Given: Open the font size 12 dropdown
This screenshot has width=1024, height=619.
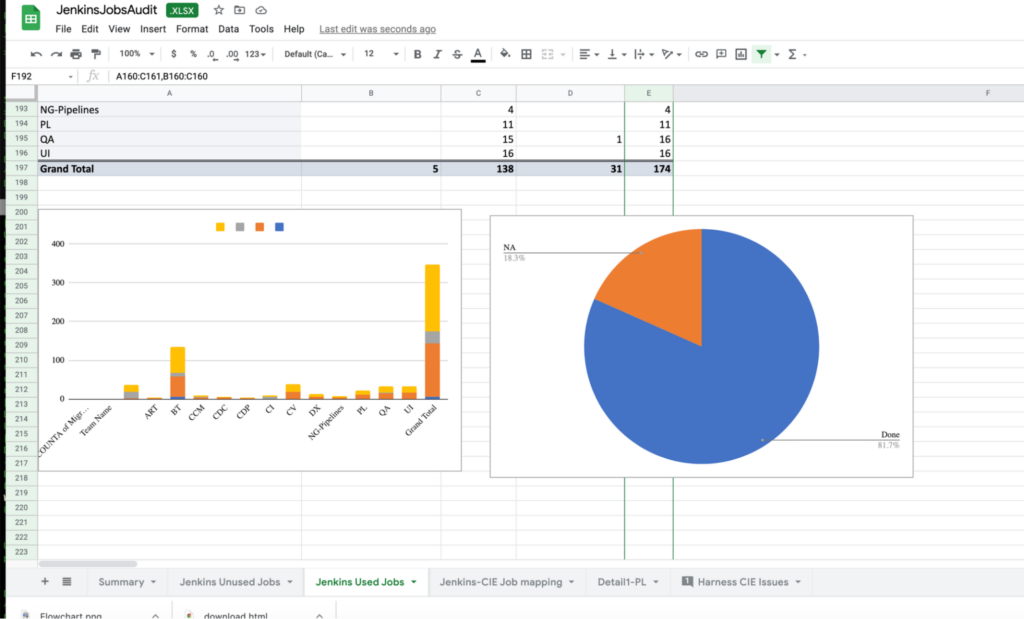Looking at the screenshot, I should pyautogui.click(x=381, y=54).
